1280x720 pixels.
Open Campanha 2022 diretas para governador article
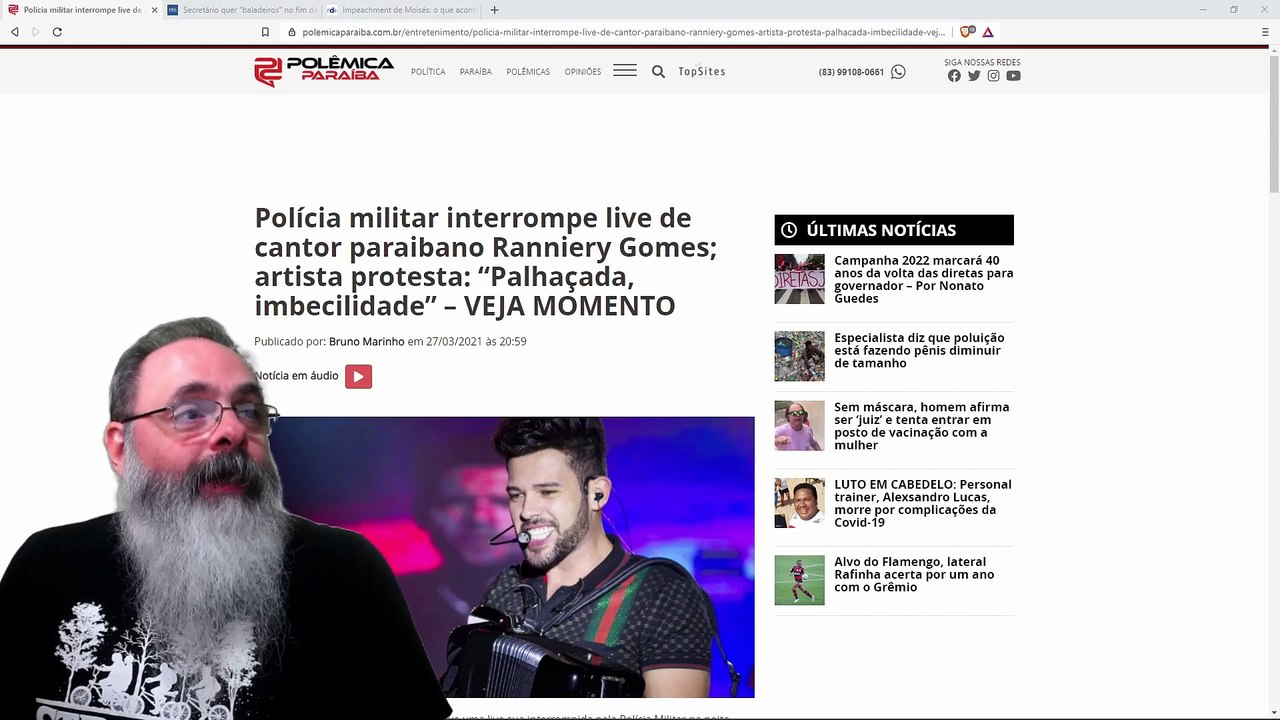[924, 279]
